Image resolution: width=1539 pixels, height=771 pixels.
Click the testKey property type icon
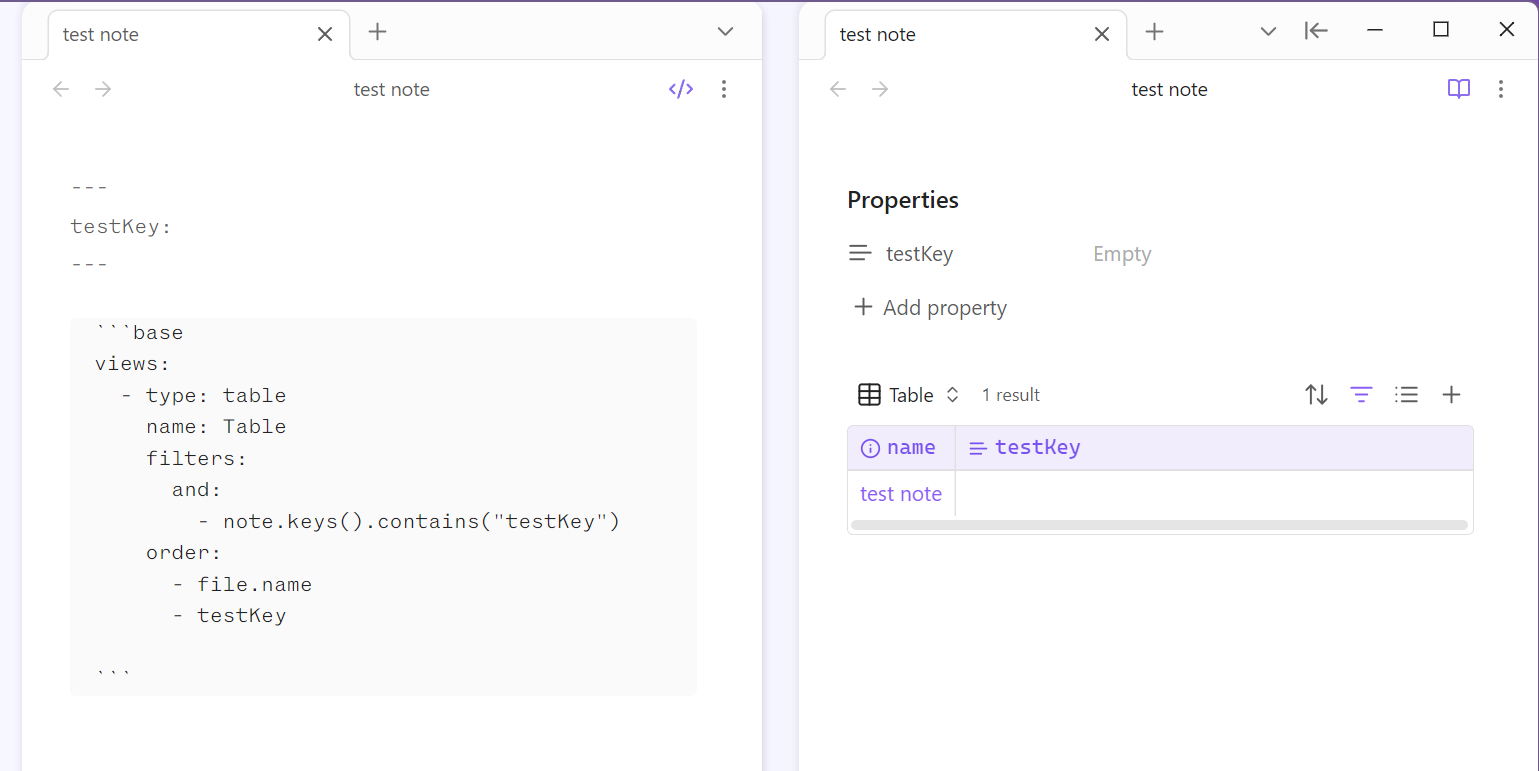(860, 254)
